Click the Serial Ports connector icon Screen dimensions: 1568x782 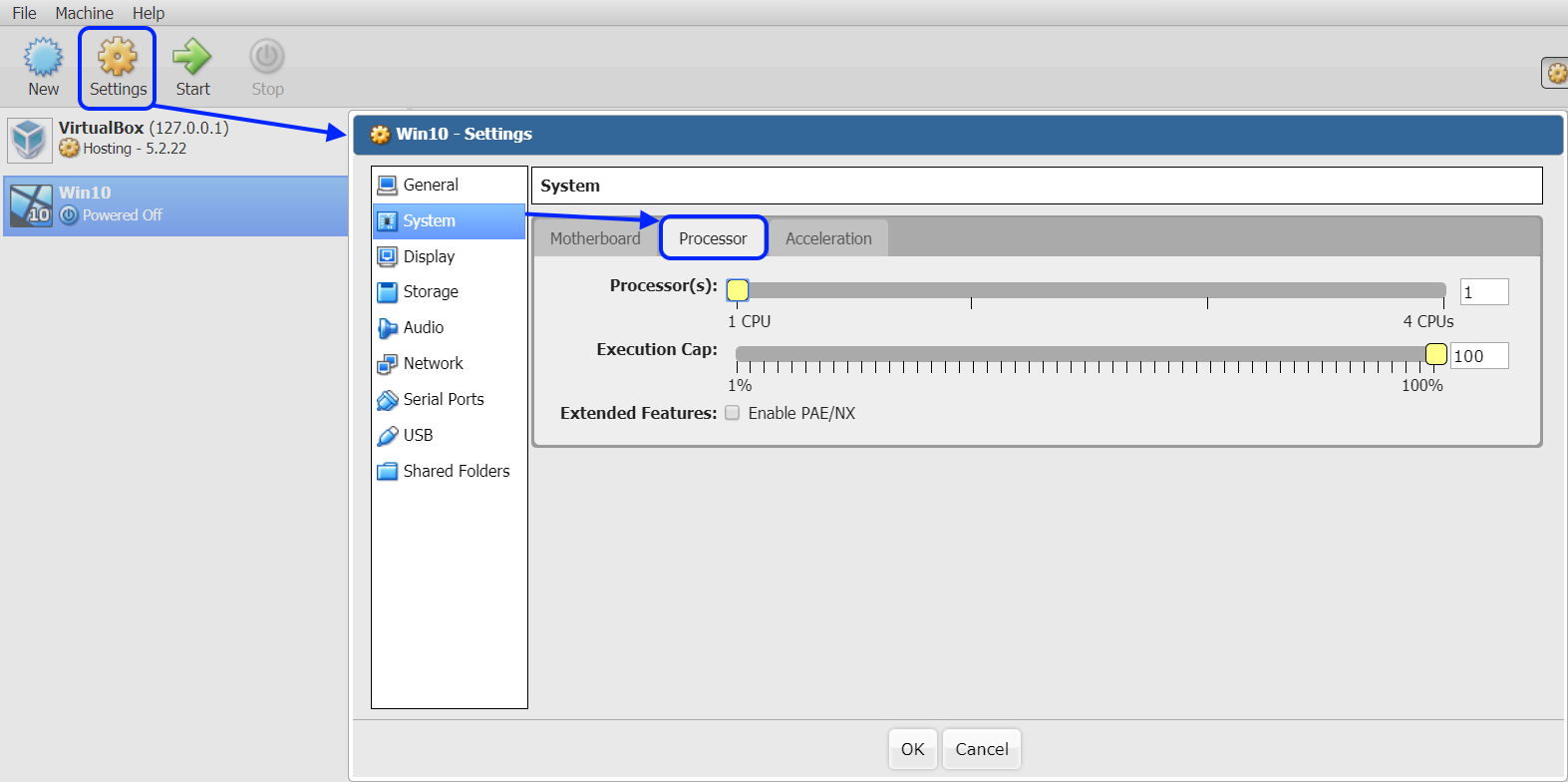388,400
